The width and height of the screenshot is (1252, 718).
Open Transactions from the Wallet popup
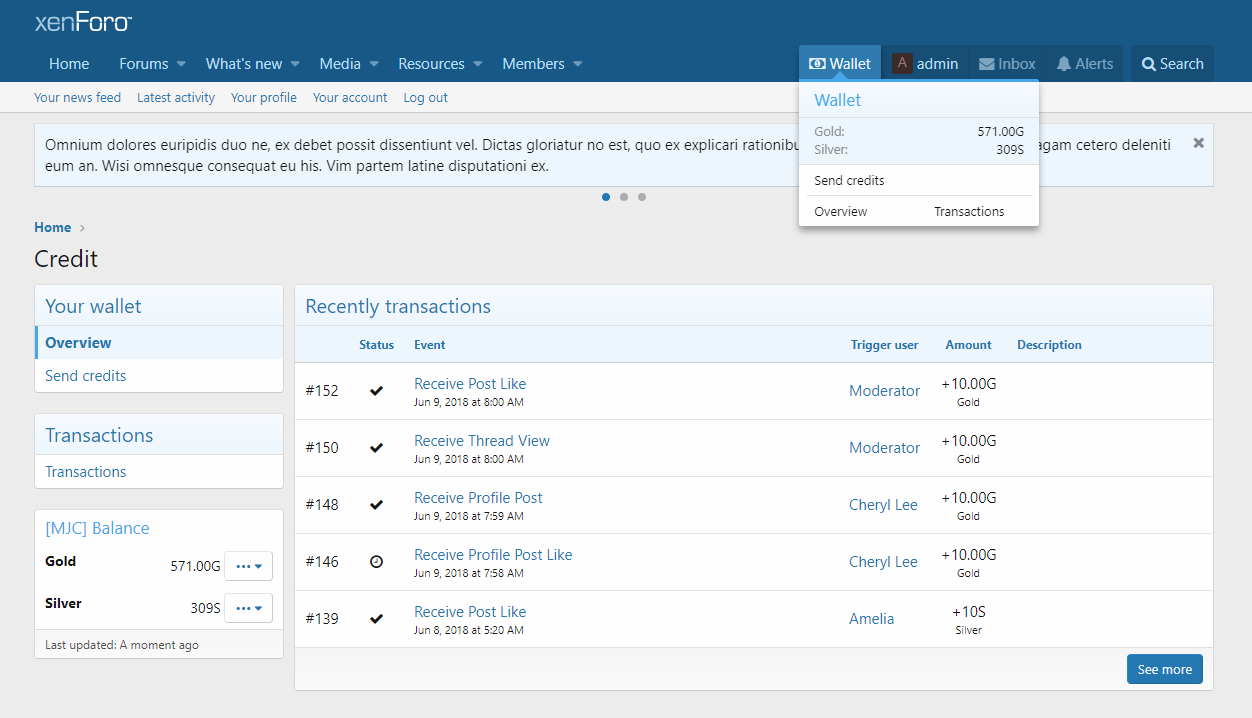pyautogui.click(x=969, y=212)
